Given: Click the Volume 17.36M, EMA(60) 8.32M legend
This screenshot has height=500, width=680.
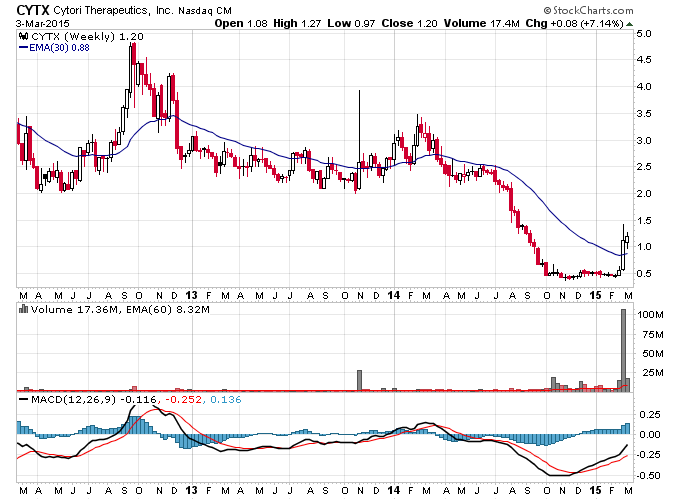Looking at the screenshot, I should click(120, 310).
